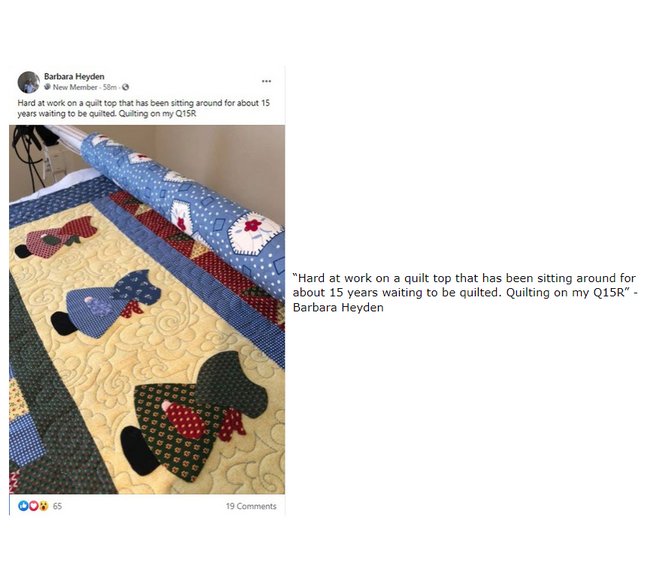
Task: Open the quilt photo in the post
Action: tap(147, 309)
